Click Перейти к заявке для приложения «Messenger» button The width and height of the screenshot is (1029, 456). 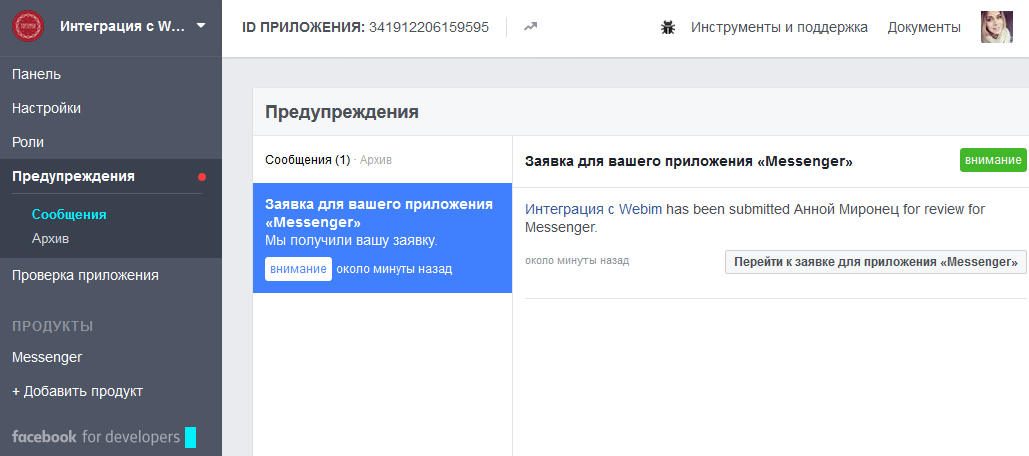[x=875, y=262]
